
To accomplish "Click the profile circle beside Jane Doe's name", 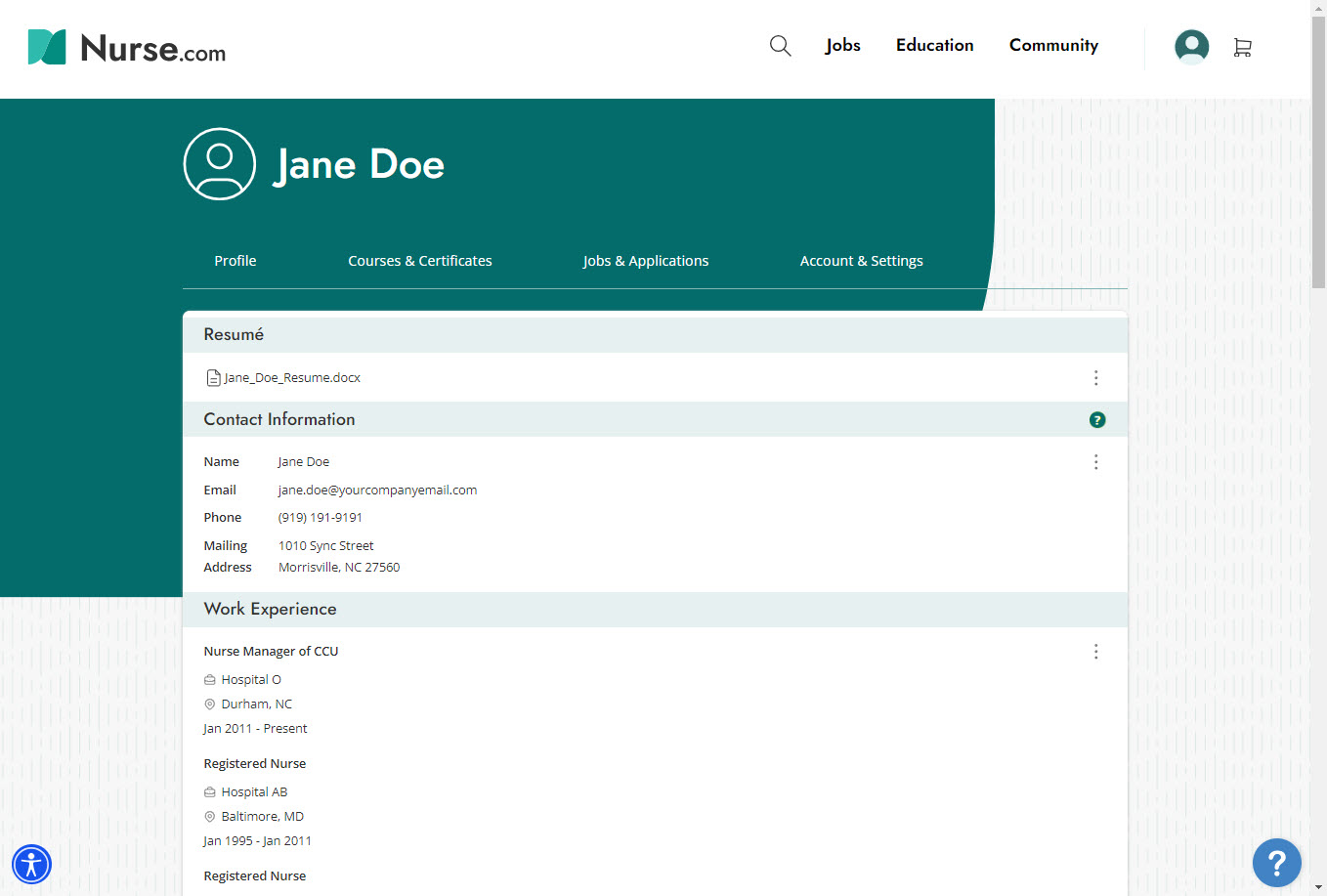I will pos(219,163).
